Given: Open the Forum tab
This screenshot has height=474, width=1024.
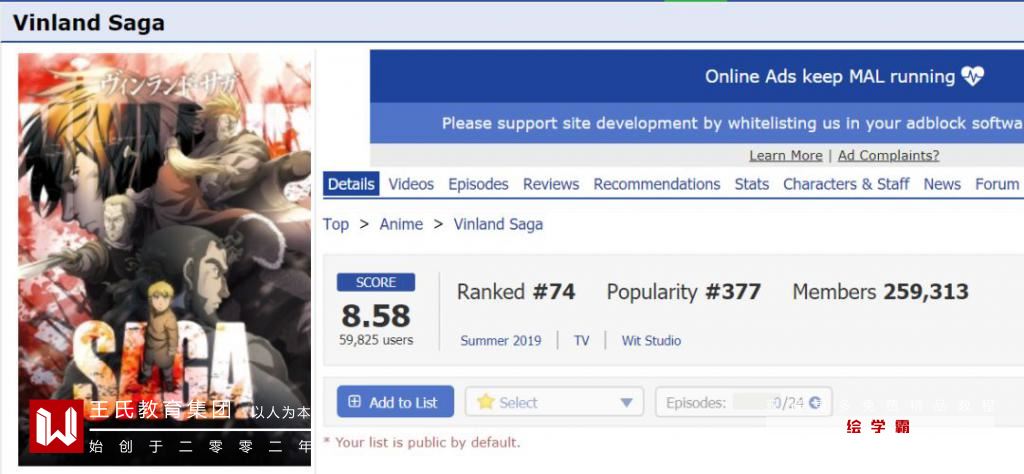Looking at the screenshot, I should [x=997, y=185].
